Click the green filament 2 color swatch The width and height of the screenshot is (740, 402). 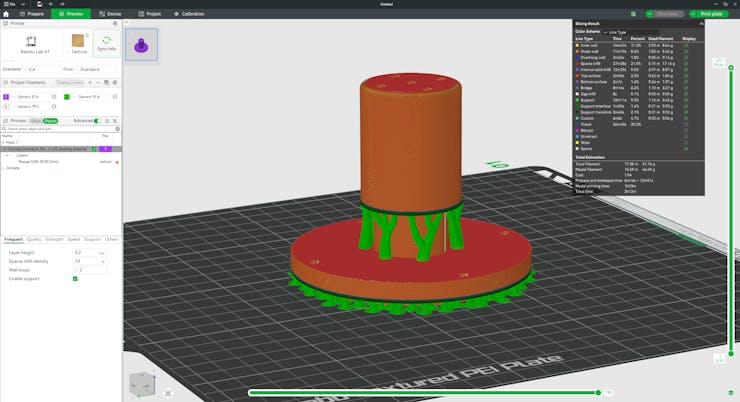coord(67,97)
